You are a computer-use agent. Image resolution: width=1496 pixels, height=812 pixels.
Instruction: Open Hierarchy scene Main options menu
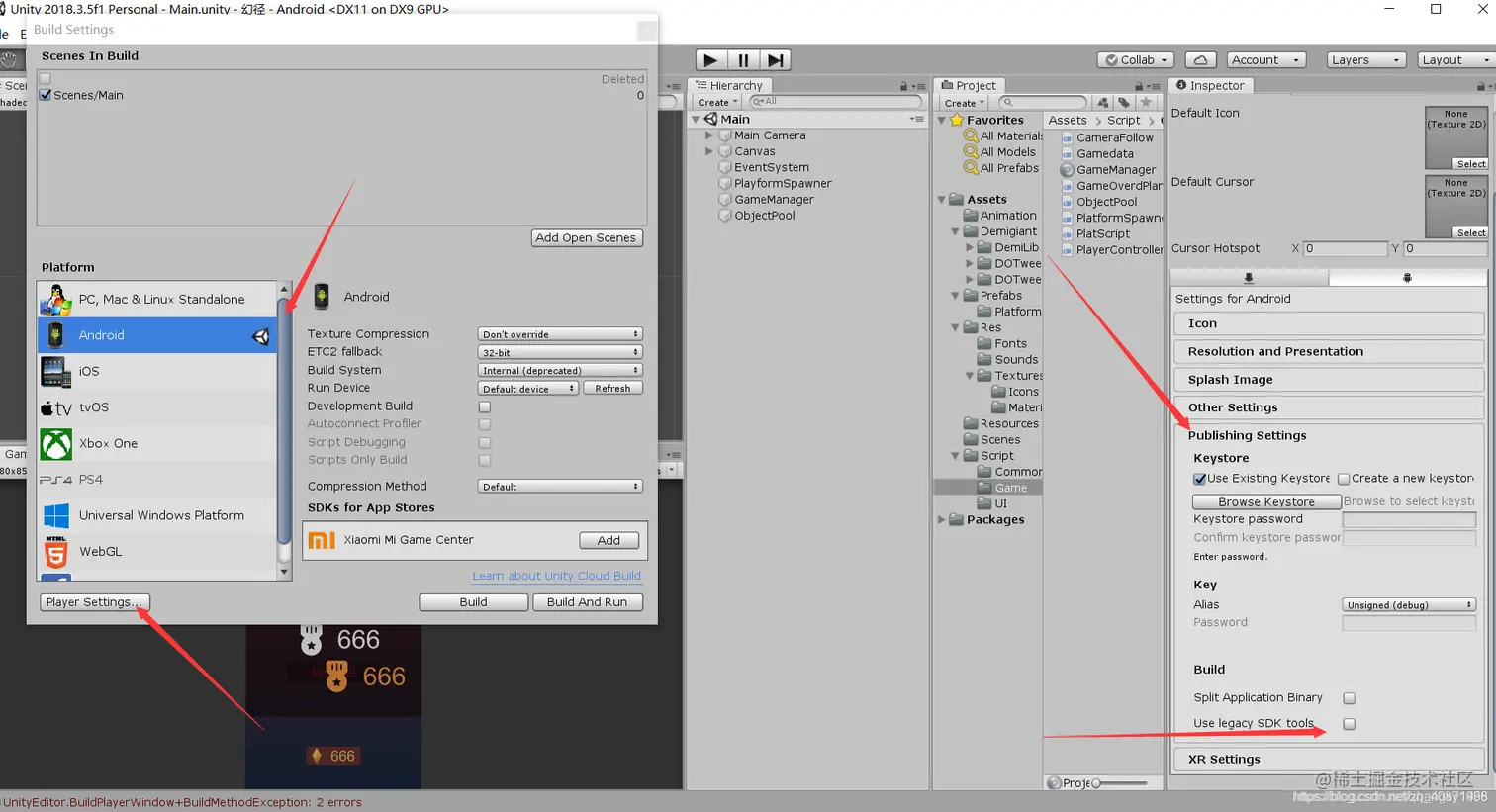coord(916,120)
